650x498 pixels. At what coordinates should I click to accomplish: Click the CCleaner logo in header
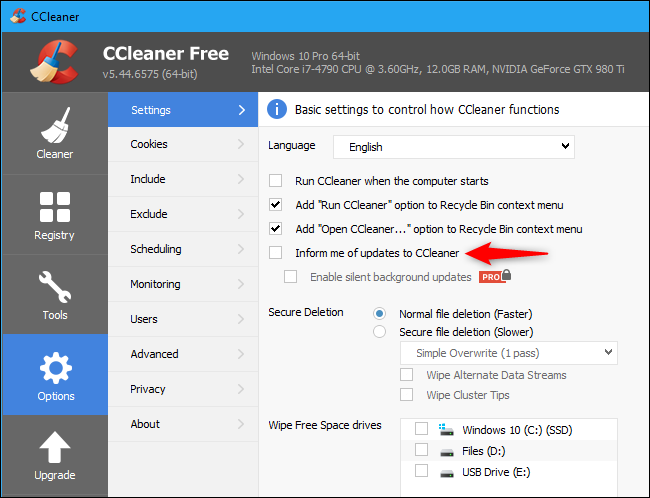click(54, 62)
